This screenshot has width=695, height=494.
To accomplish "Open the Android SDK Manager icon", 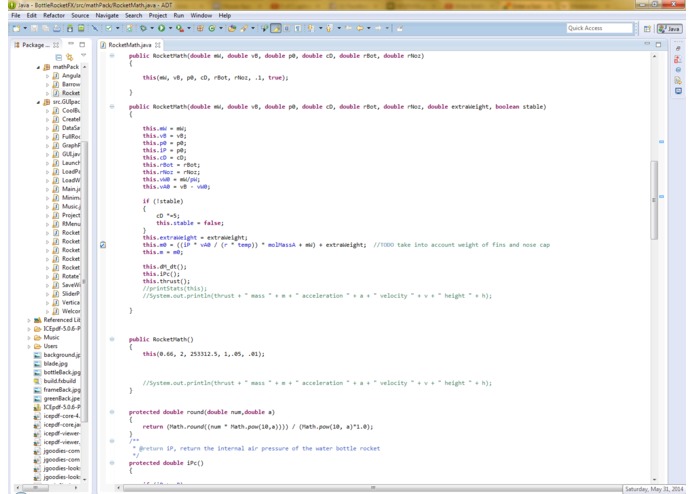I will [x=70, y=28].
